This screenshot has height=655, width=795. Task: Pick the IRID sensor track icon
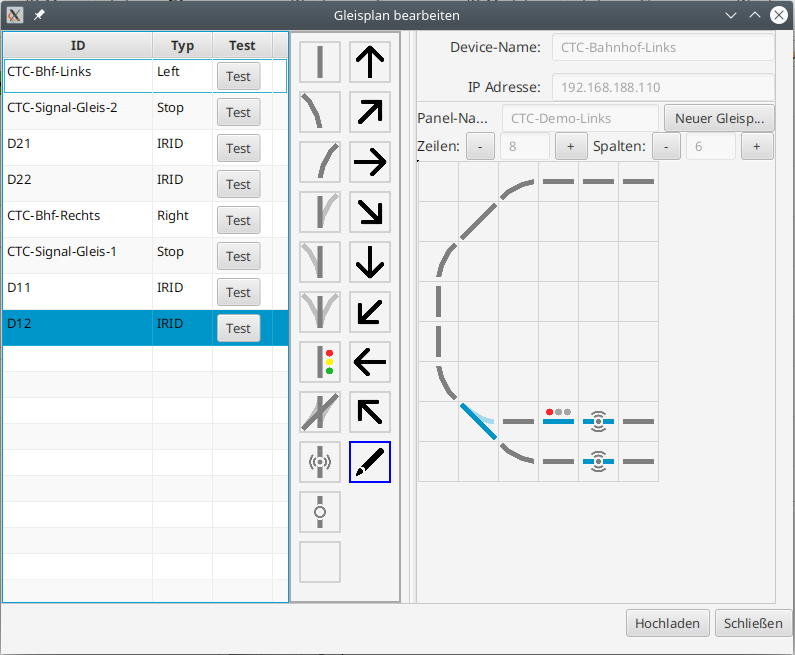point(320,462)
